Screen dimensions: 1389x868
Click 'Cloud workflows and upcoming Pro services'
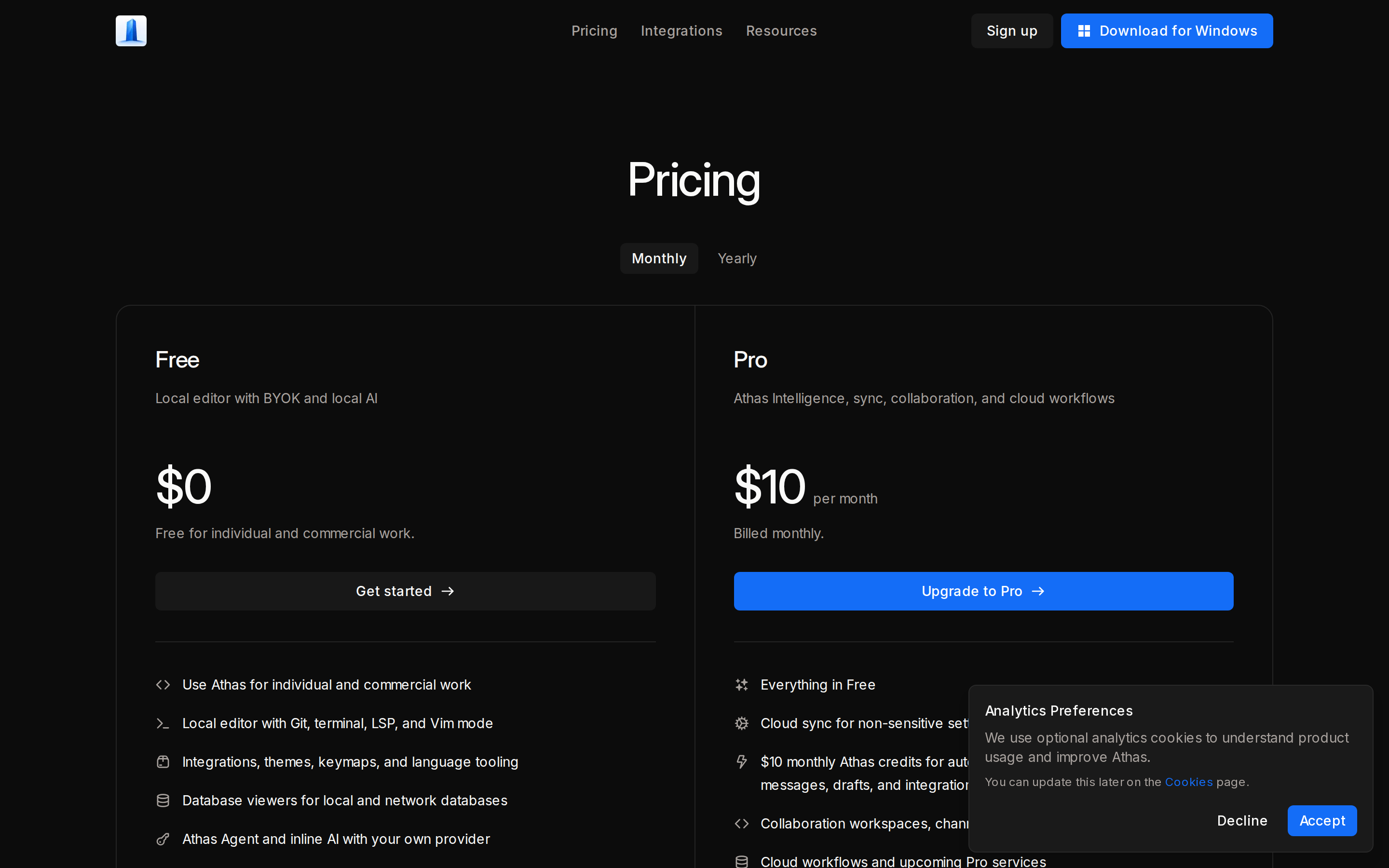[x=903, y=861]
